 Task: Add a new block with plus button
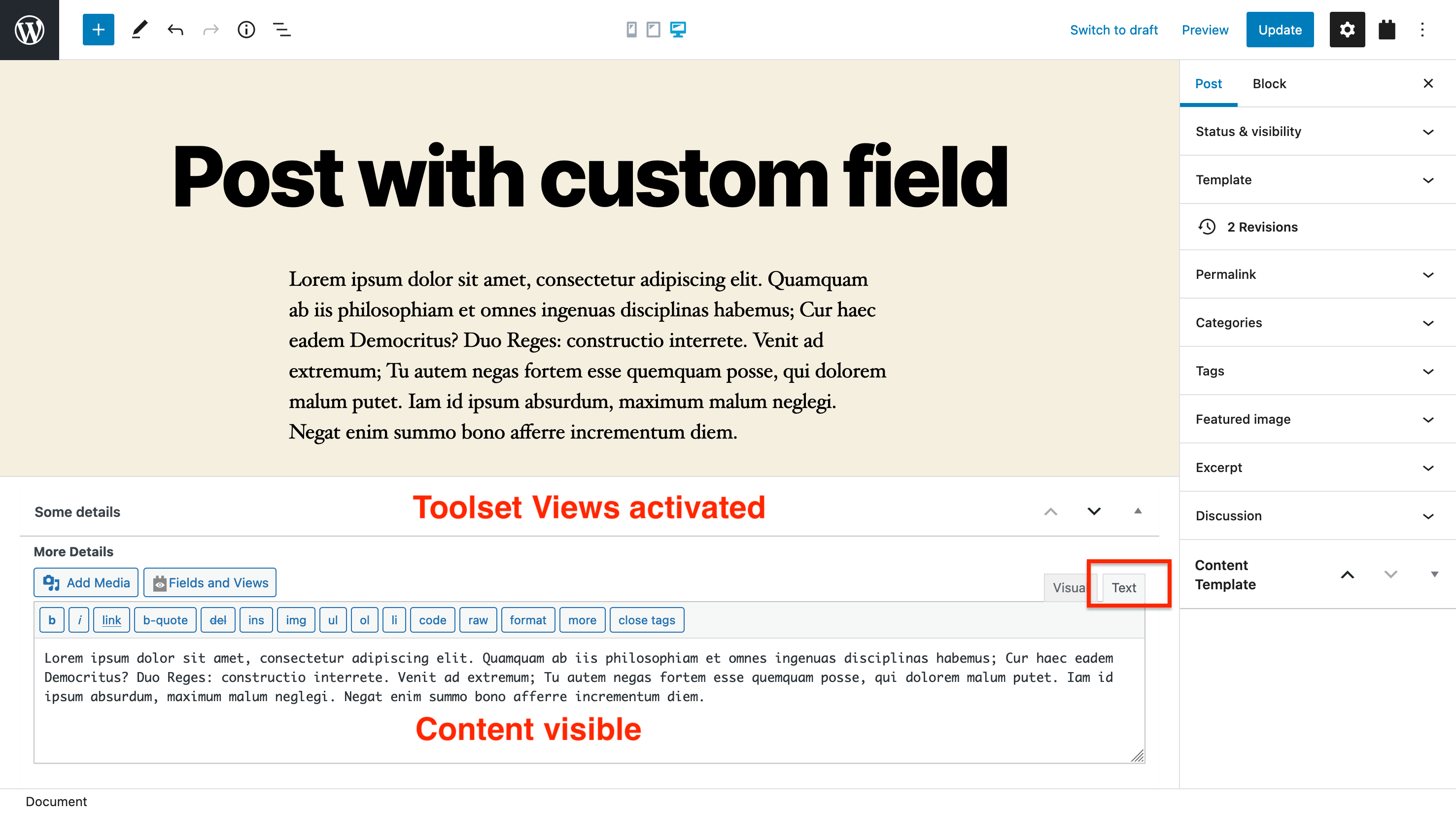click(x=99, y=30)
